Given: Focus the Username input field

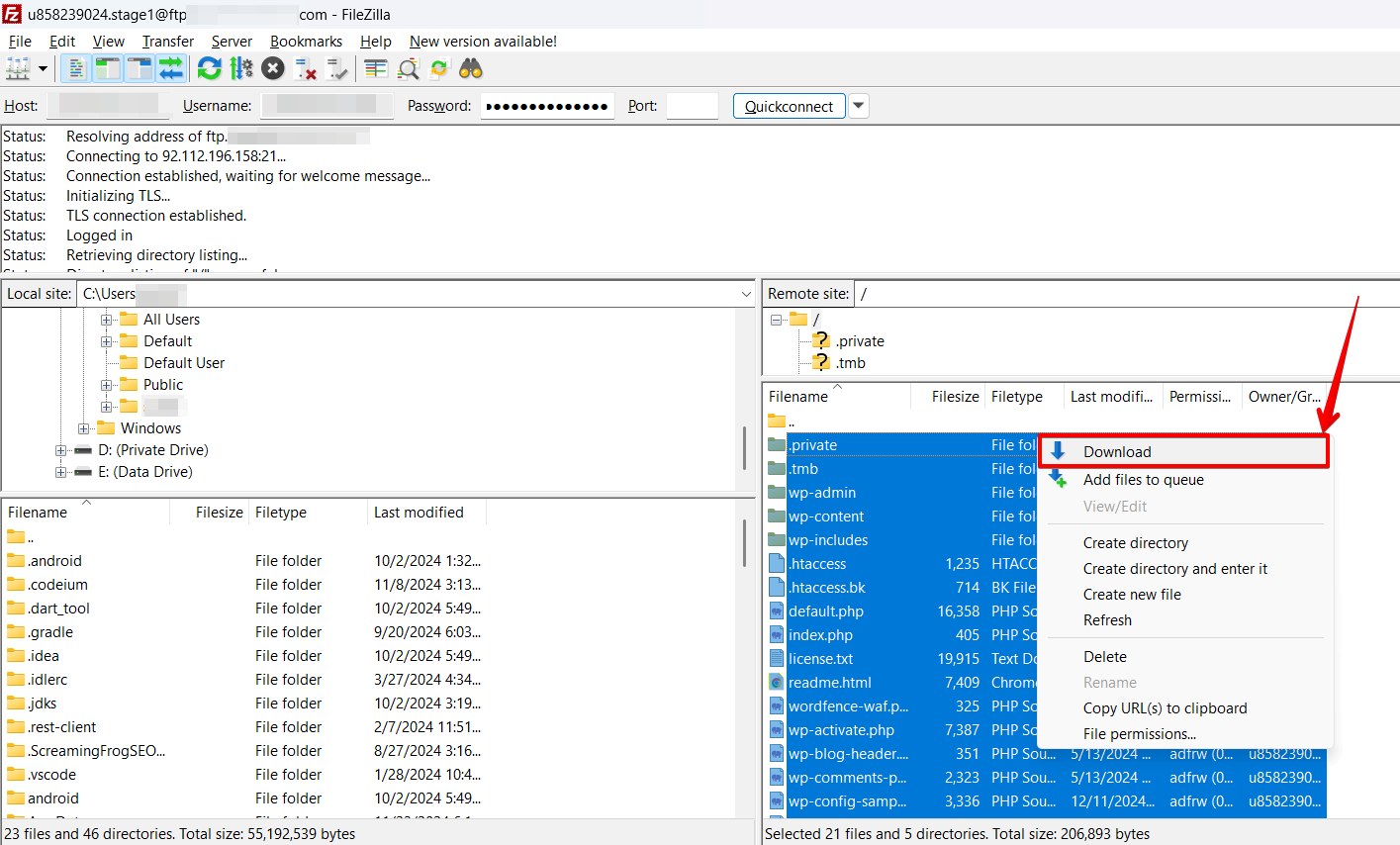Looking at the screenshot, I should [327, 106].
